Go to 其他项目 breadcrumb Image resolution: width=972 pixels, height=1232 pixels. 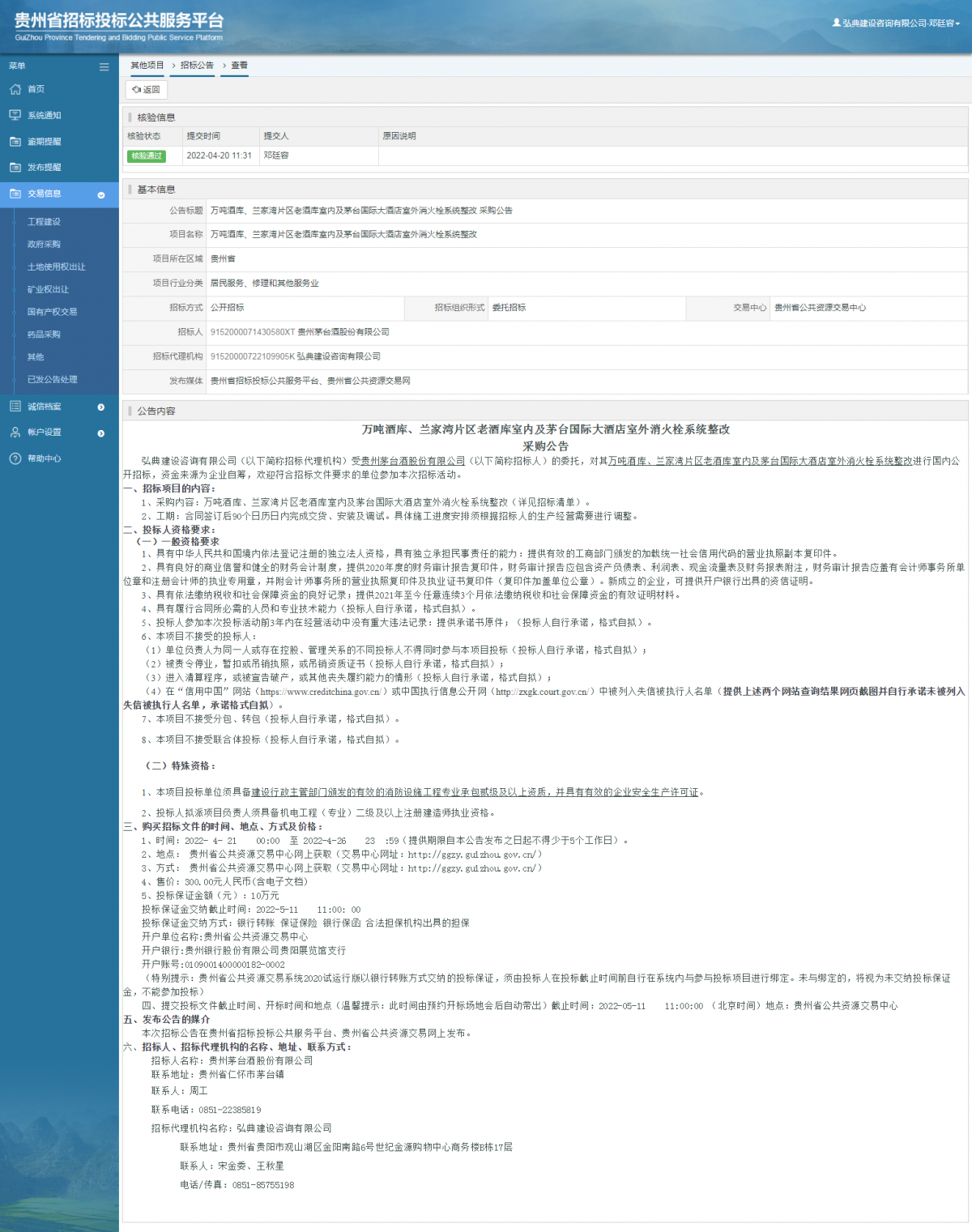[x=147, y=66]
